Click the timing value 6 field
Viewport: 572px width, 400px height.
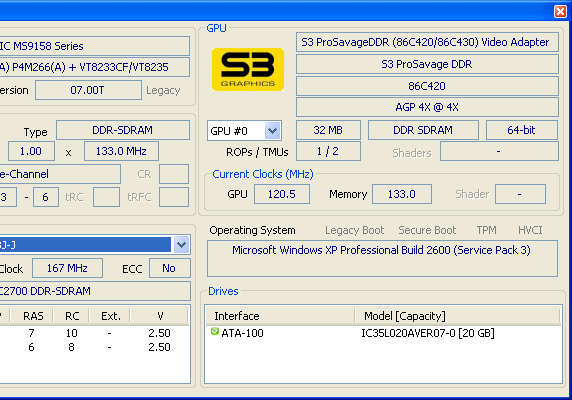[x=46, y=197]
